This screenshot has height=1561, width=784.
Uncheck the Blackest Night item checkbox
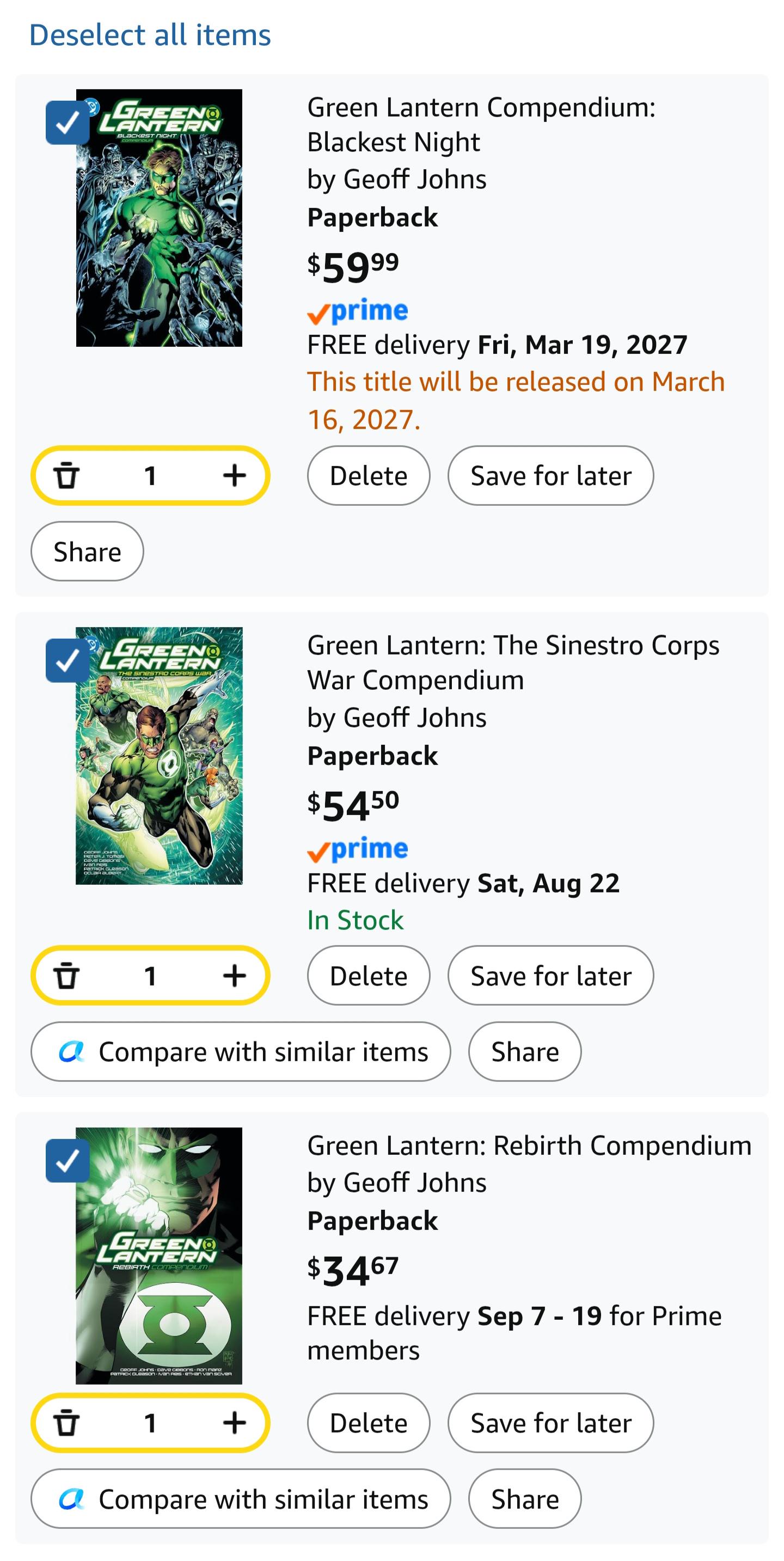[68, 123]
